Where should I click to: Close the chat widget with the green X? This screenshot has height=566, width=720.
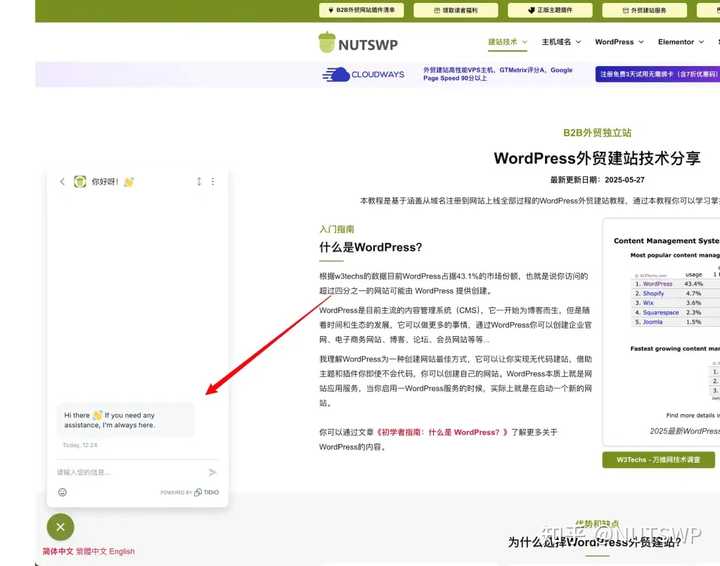[60, 527]
